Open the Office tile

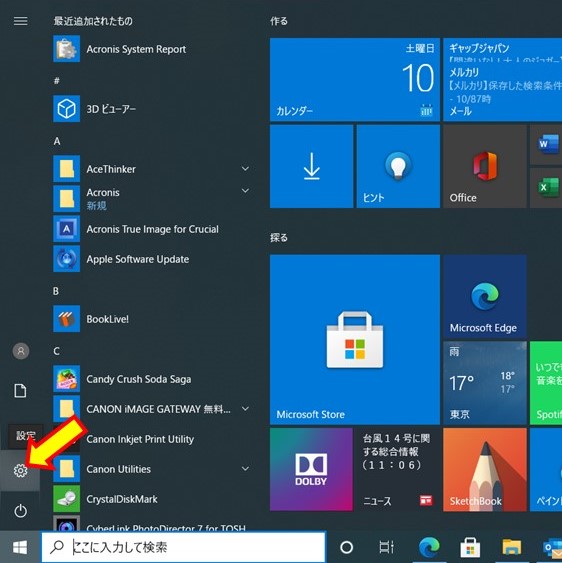[x=485, y=166]
